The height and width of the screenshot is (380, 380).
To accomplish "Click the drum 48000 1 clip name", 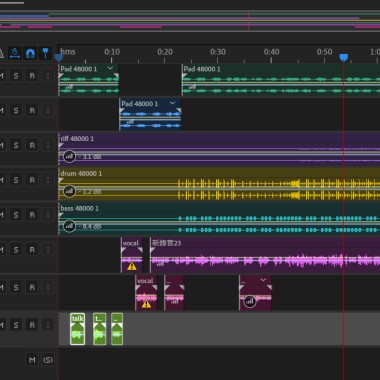I will pyautogui.click(x=81, y=173).
